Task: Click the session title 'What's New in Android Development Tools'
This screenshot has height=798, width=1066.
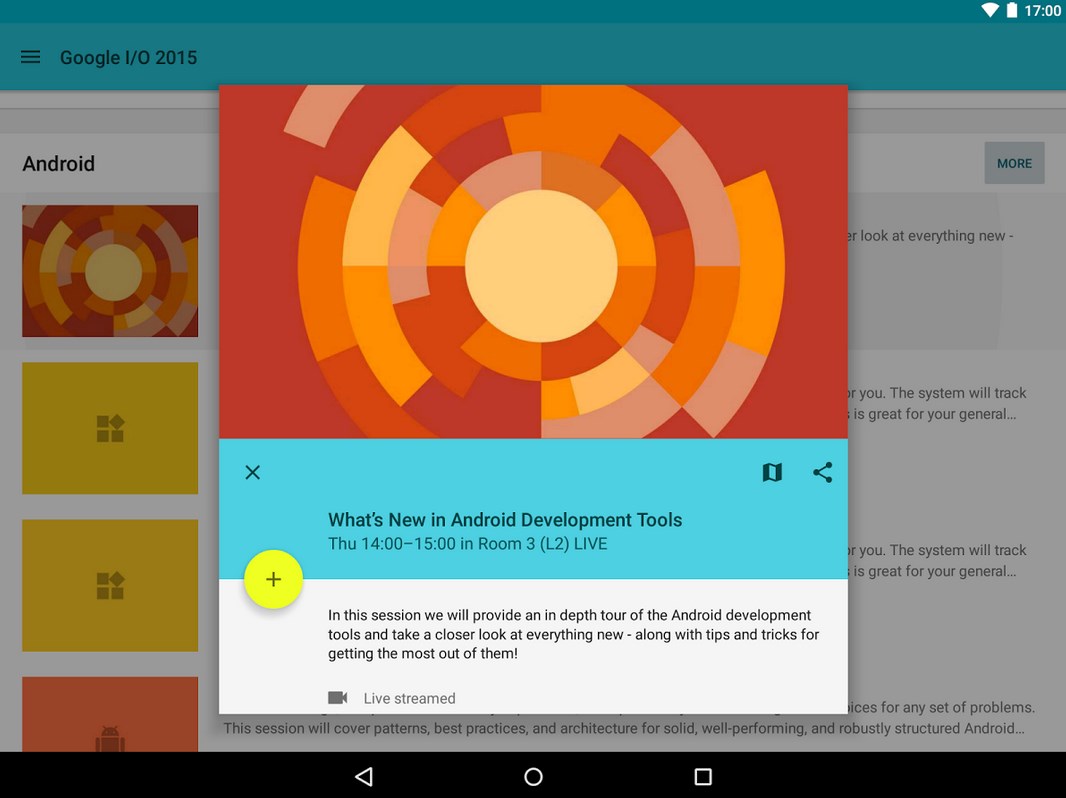Action: pos(505,520)
